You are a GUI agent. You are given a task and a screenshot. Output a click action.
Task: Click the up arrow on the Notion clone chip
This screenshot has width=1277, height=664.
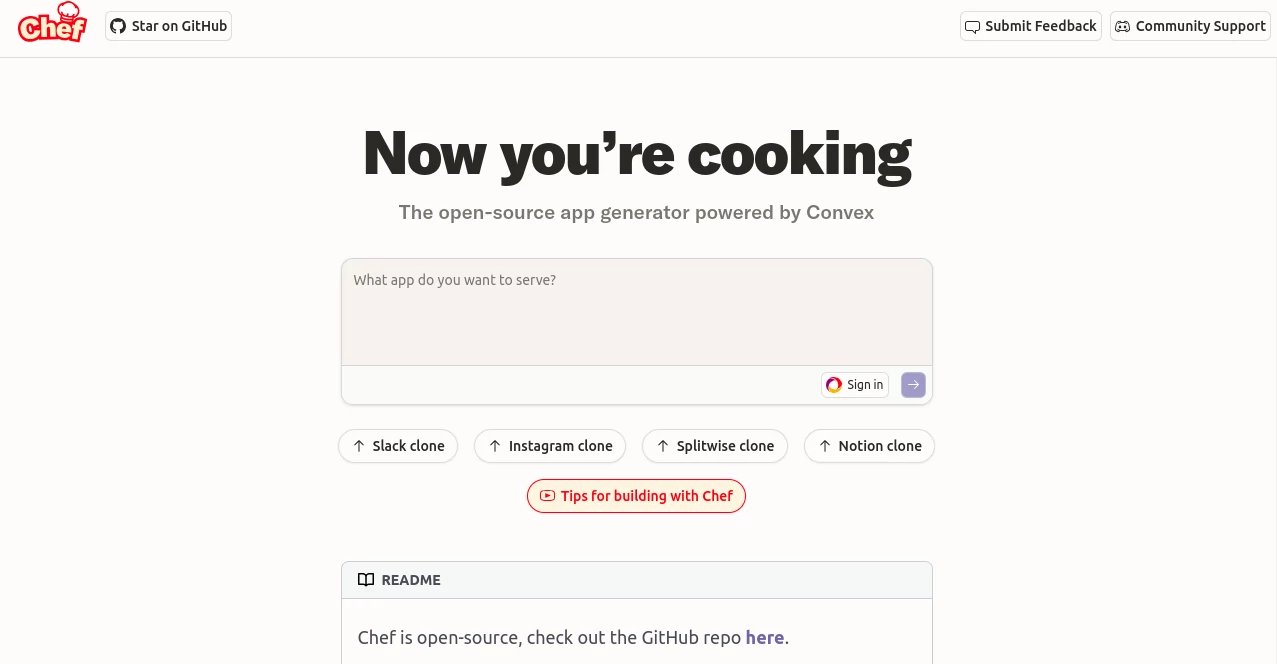pos(824,446)
